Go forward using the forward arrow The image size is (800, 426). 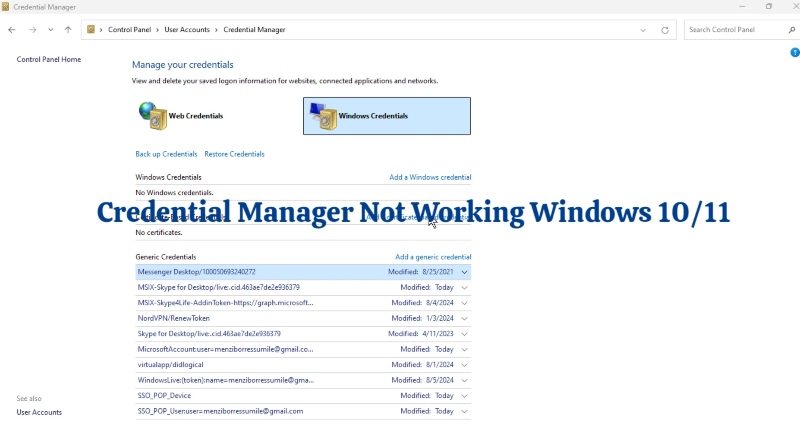coord(33,30)
